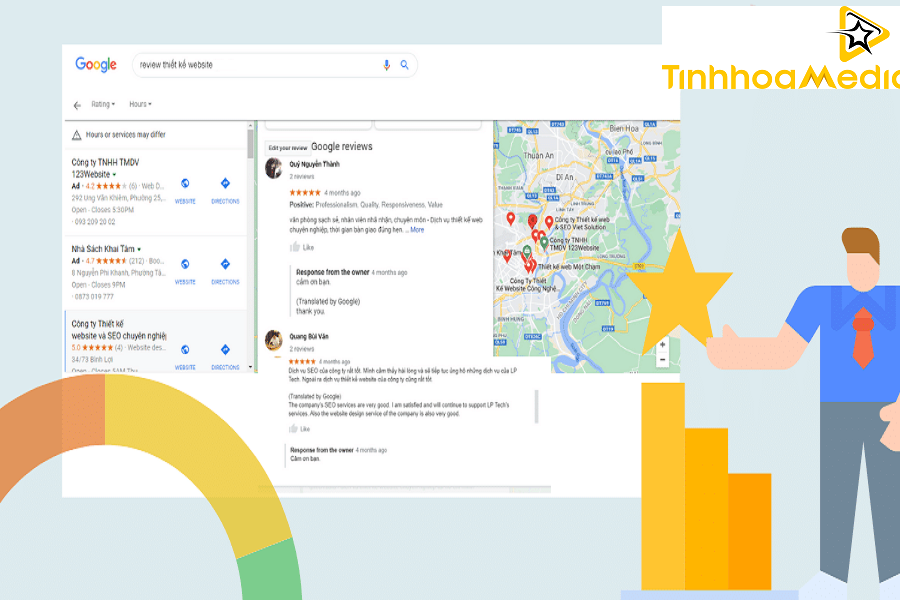Click the Google reviews heading
Image resolution: width=900 pixels, height=600 pixels.
(x=342, y=147)
